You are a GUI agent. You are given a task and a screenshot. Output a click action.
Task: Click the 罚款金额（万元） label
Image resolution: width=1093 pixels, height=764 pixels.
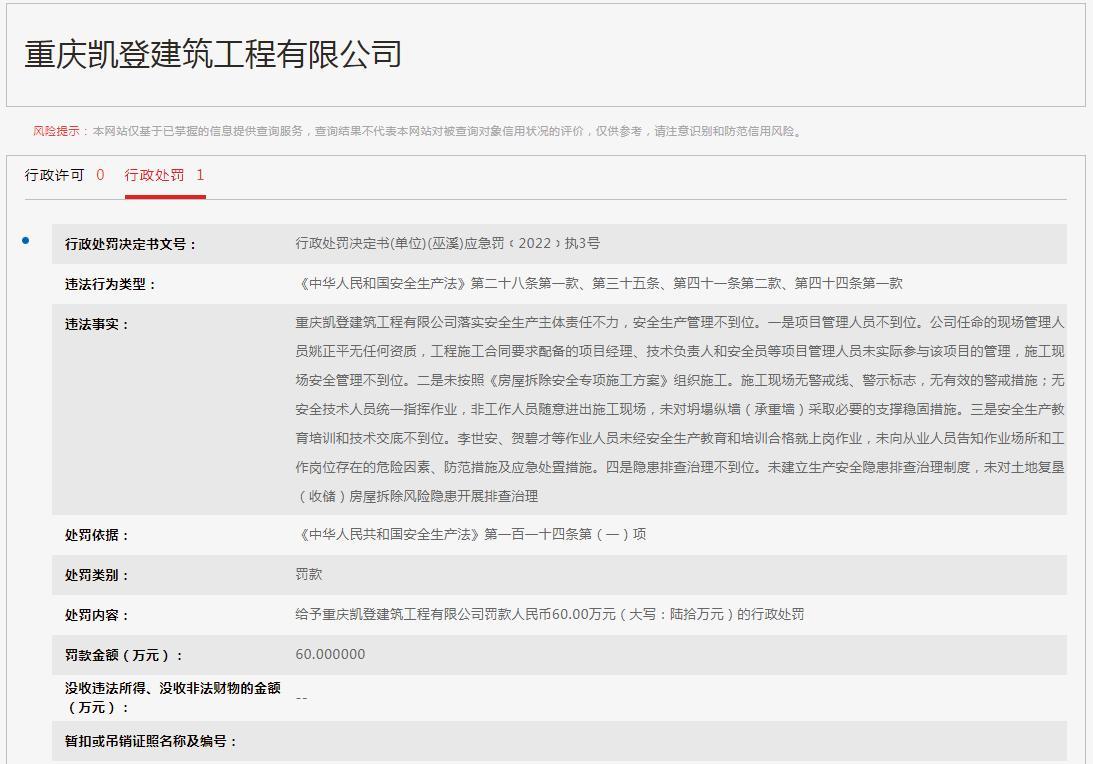pos(123,655)
